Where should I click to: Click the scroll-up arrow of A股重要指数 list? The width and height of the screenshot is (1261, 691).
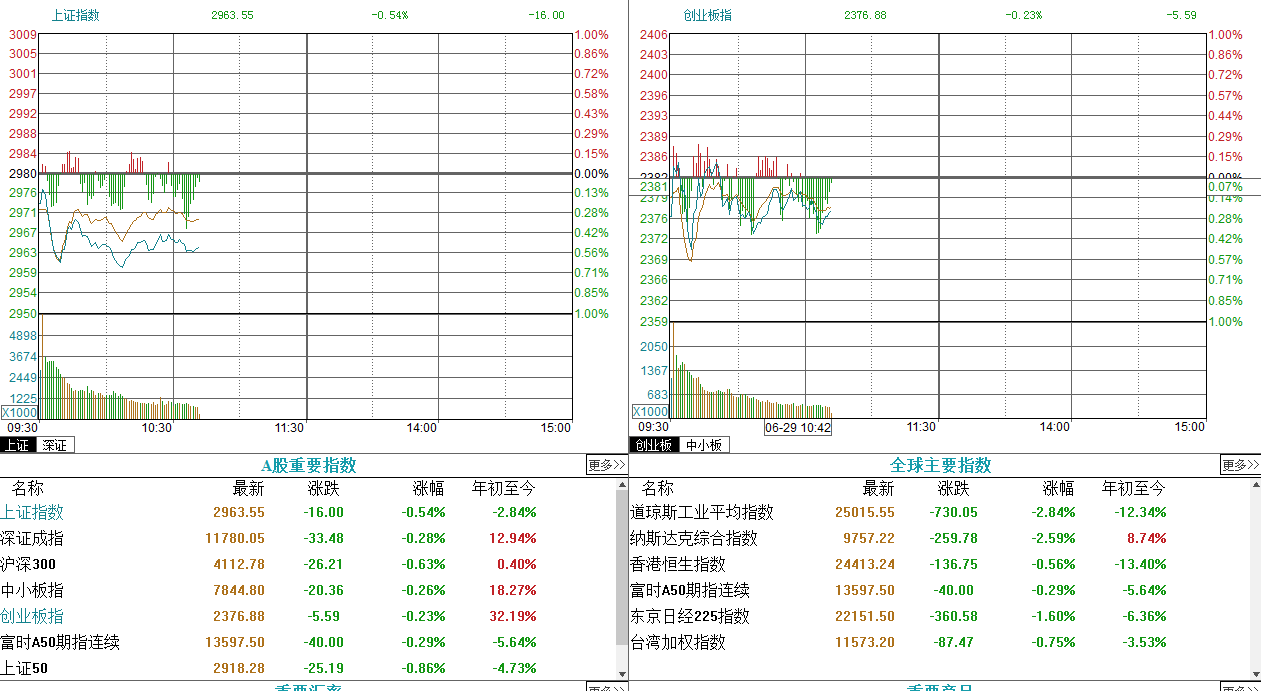(622, 485)
